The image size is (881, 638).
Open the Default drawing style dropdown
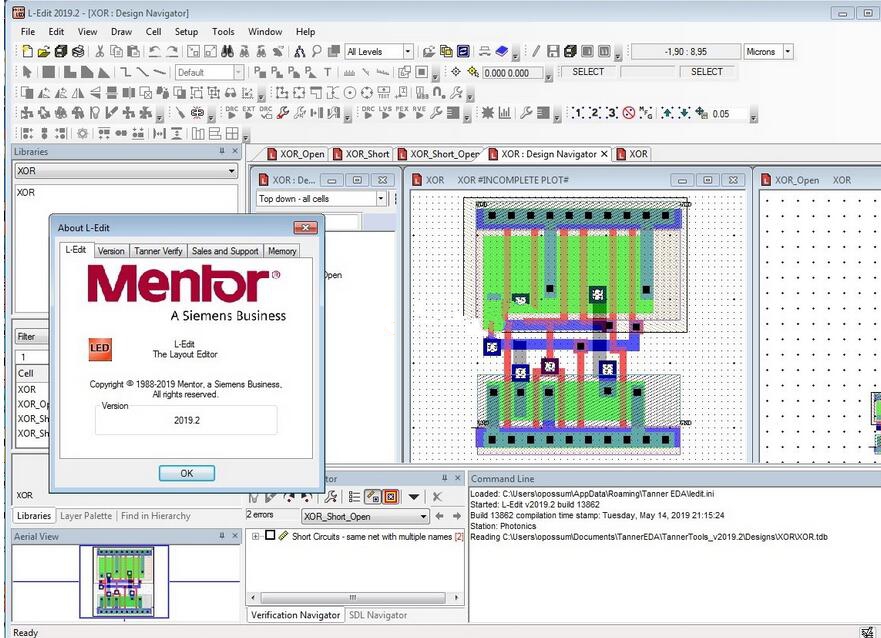(238, 72)
